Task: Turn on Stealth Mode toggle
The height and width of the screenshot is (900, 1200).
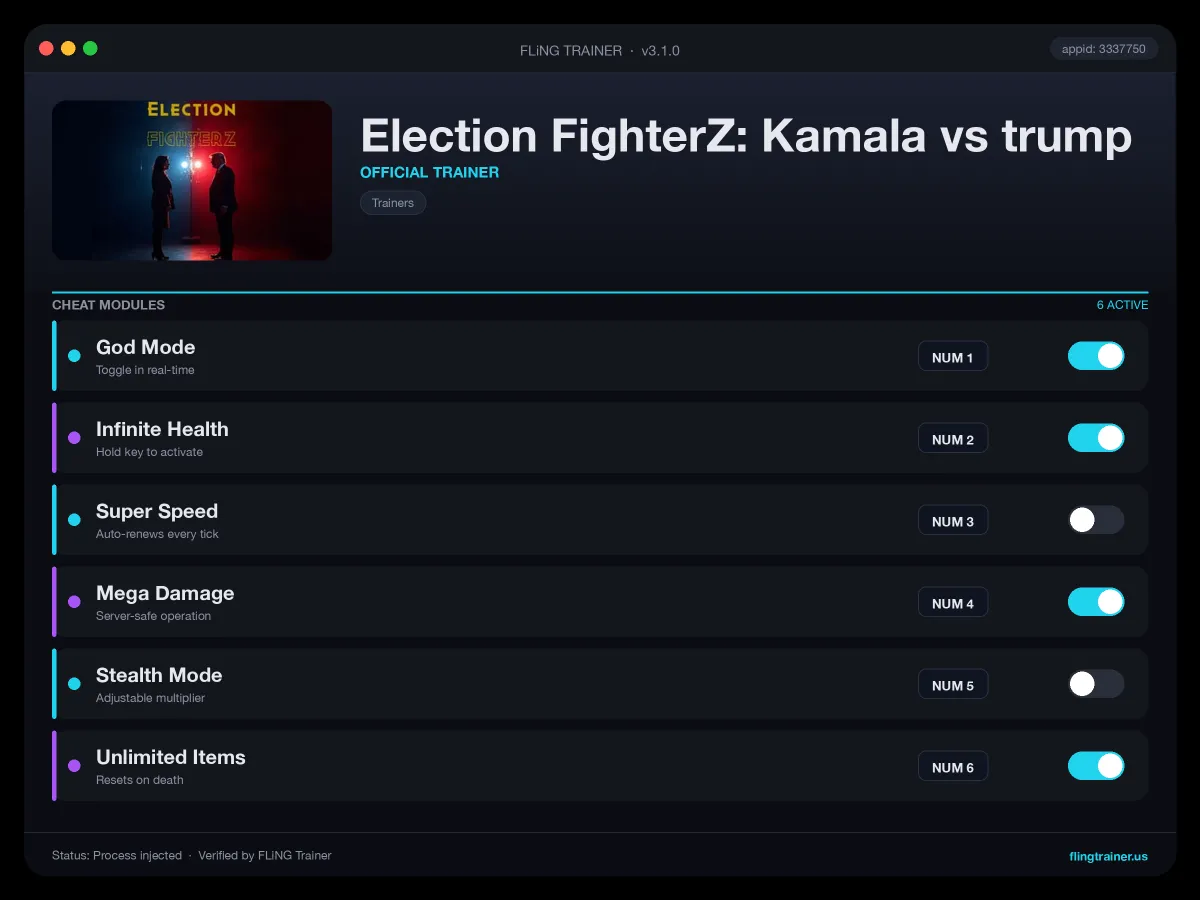Action: [x=1096, y=684]
